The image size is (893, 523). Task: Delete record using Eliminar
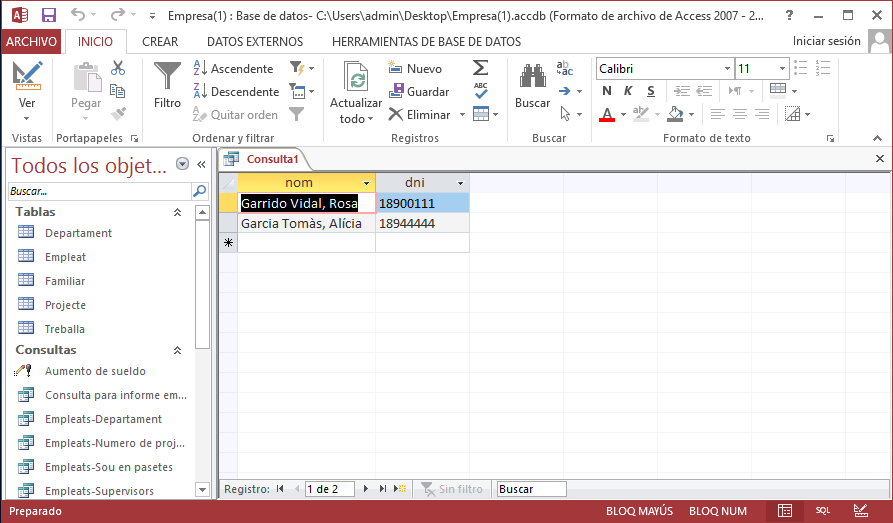[x=420, y=114]
